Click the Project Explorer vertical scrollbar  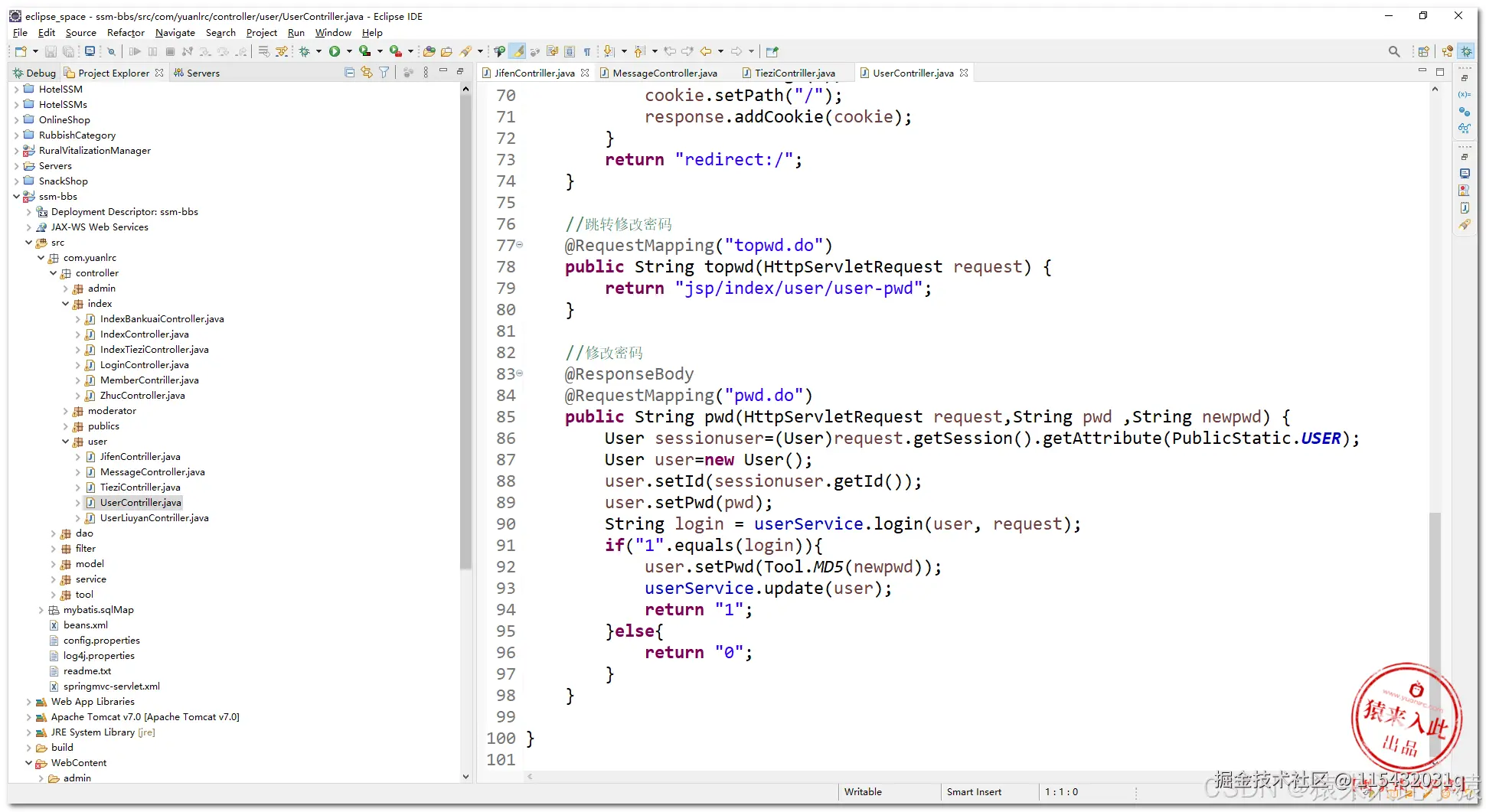[465, 333]
